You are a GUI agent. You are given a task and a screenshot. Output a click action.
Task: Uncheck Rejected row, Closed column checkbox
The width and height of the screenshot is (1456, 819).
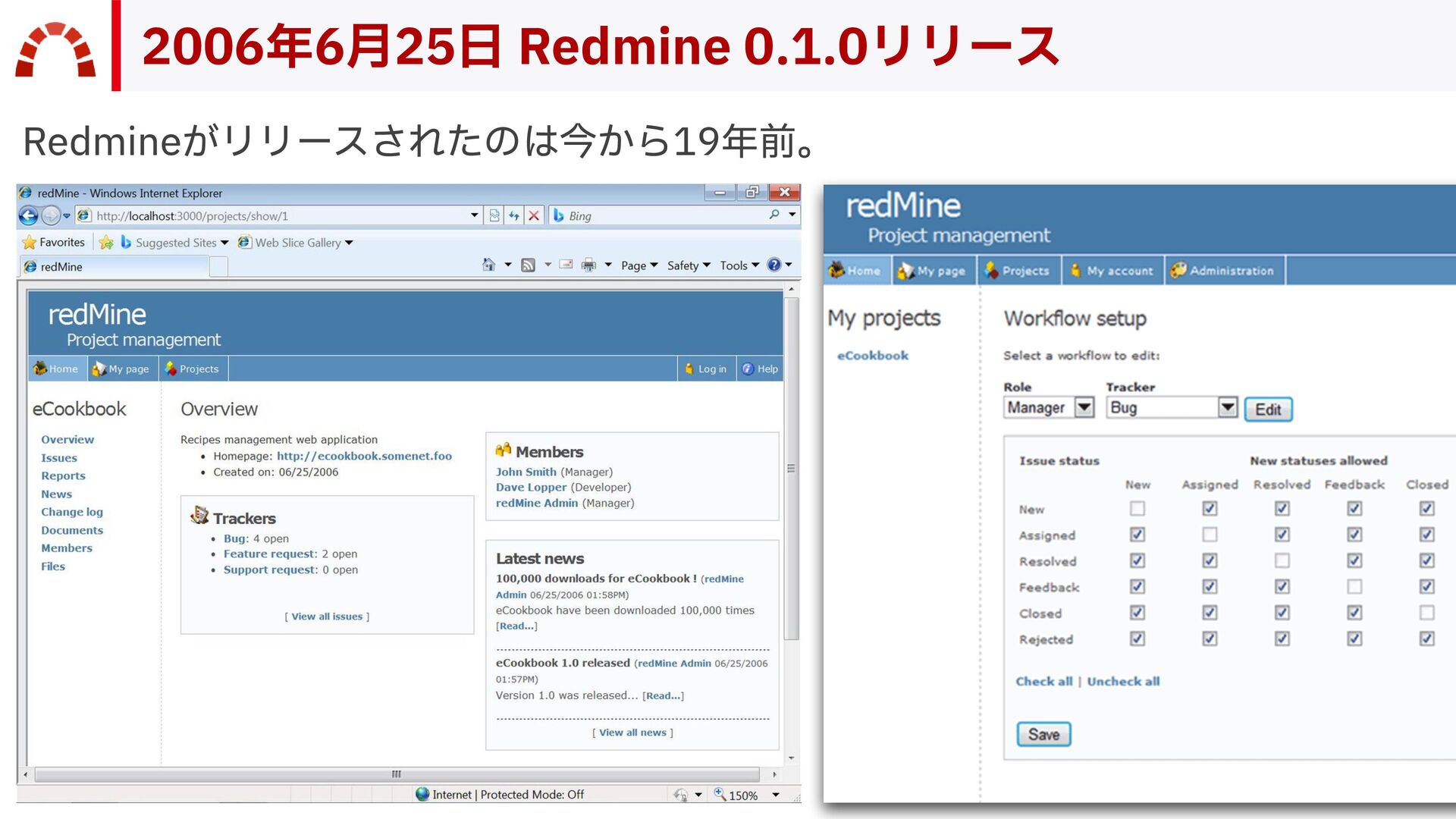pos(1426,639)
